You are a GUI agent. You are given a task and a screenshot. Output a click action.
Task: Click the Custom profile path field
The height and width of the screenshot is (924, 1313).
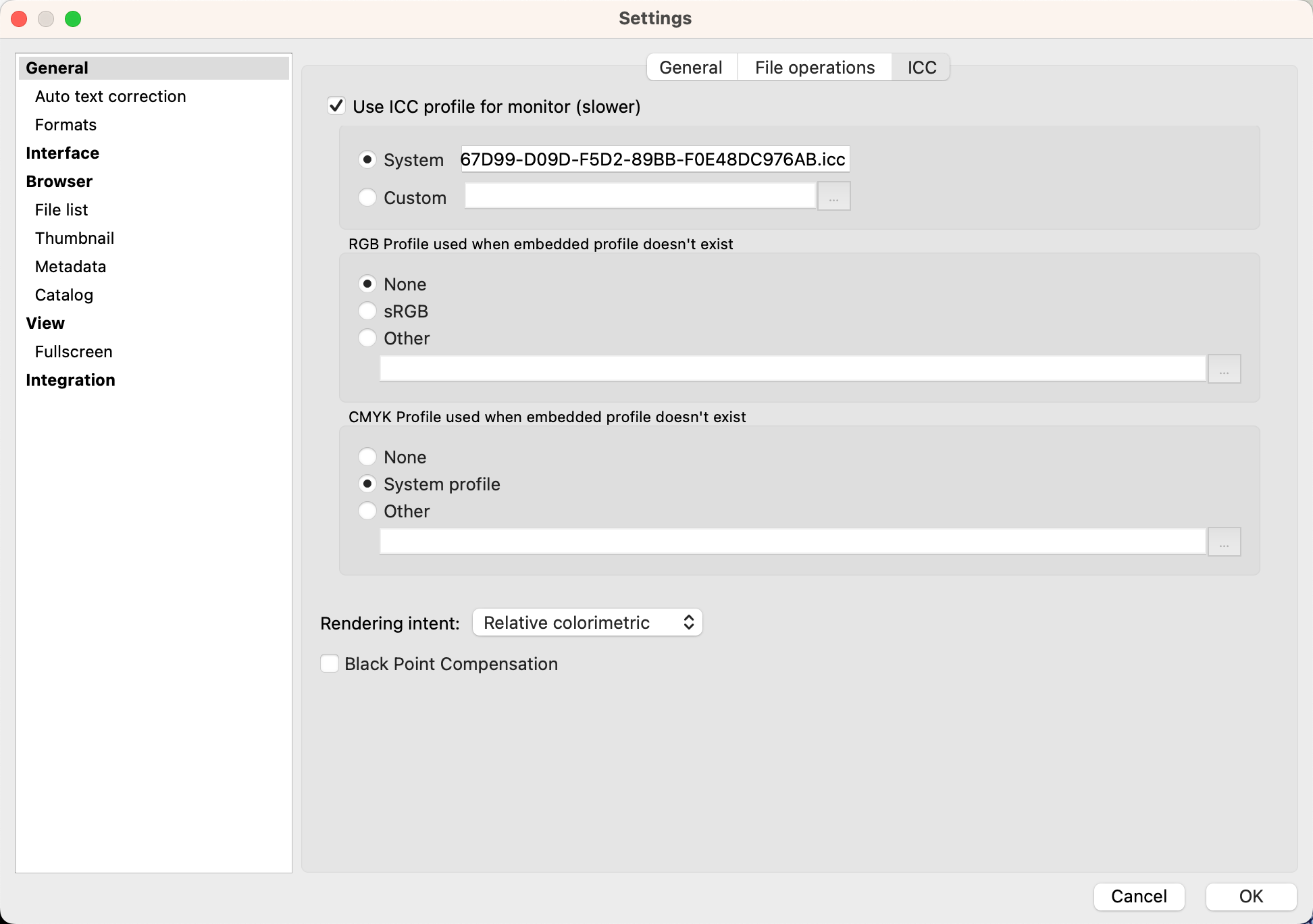[640, 197]
